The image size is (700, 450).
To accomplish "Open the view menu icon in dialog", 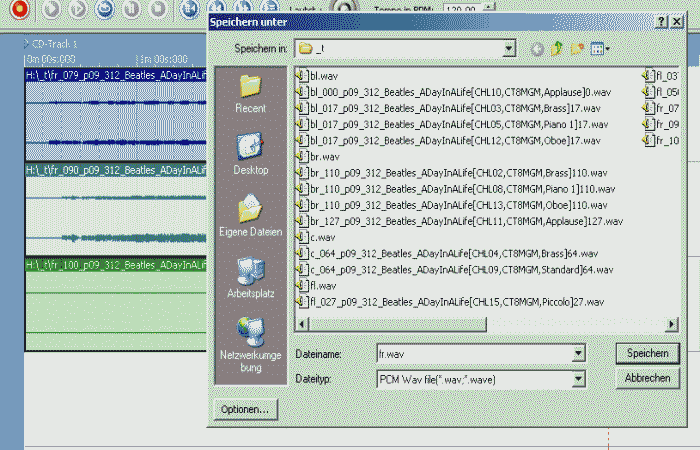I will coord(600,48).
